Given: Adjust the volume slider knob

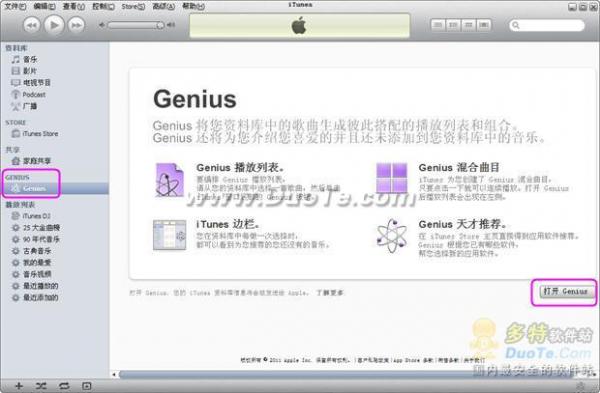Looking at the screenshot, I should 160,25.
